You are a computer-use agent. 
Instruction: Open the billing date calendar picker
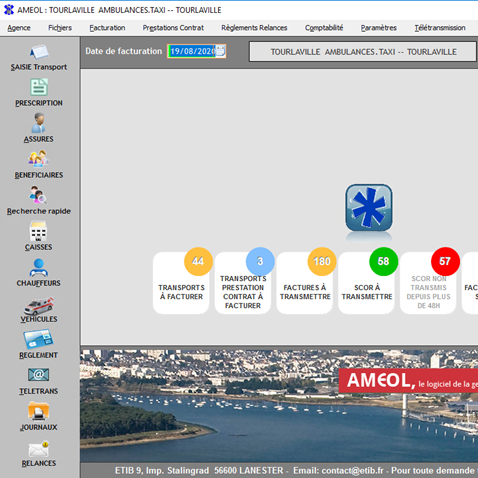point(220,51)
